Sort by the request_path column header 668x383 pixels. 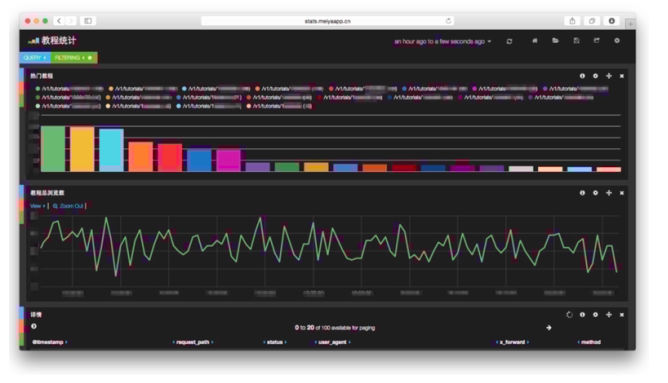click(193, 342)
